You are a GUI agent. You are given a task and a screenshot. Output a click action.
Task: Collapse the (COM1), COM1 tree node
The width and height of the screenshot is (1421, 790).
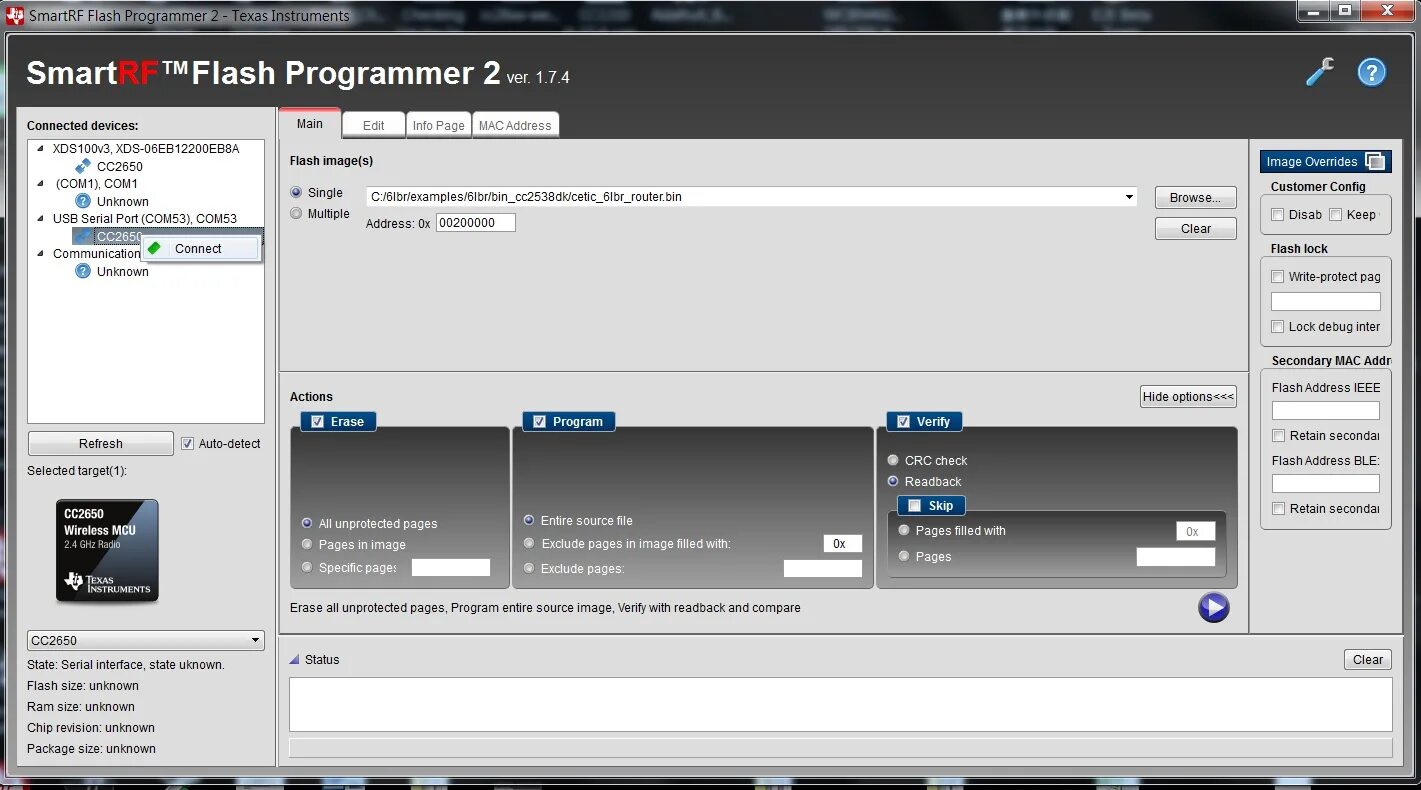tap(41, 183)
